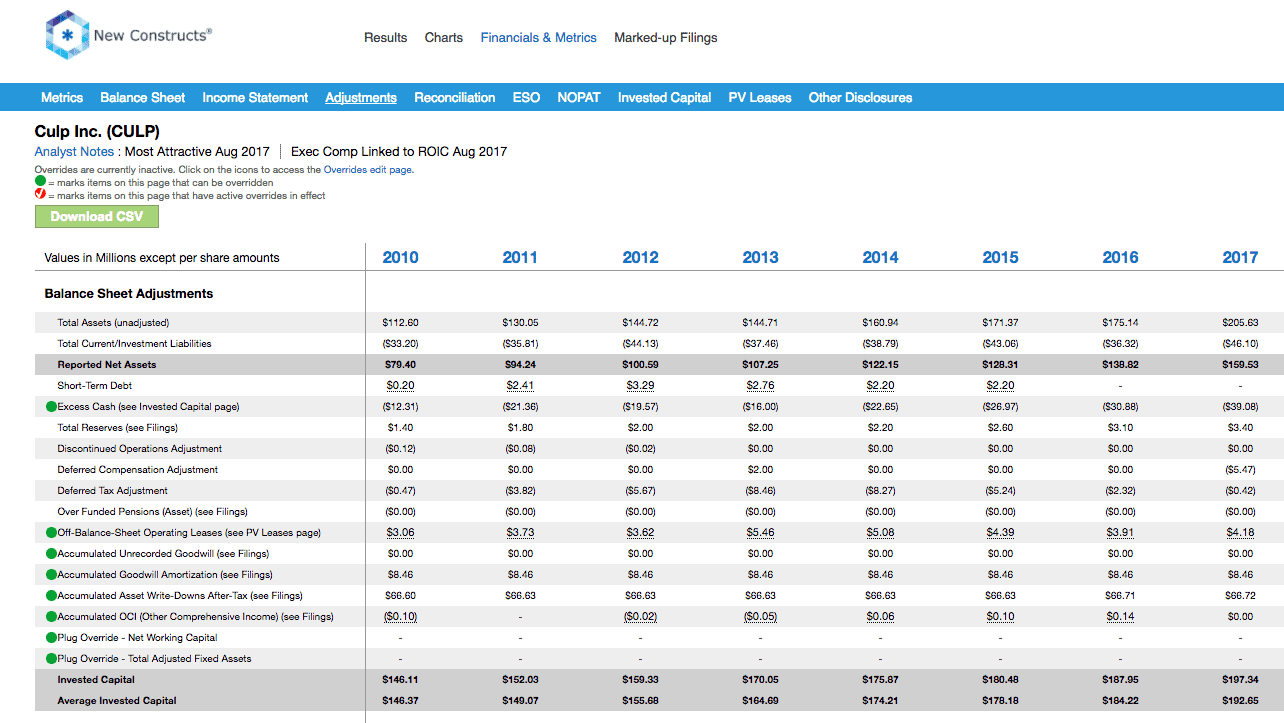Click the 2010 column header
The image size is (1284, 723).
point(400,257)
